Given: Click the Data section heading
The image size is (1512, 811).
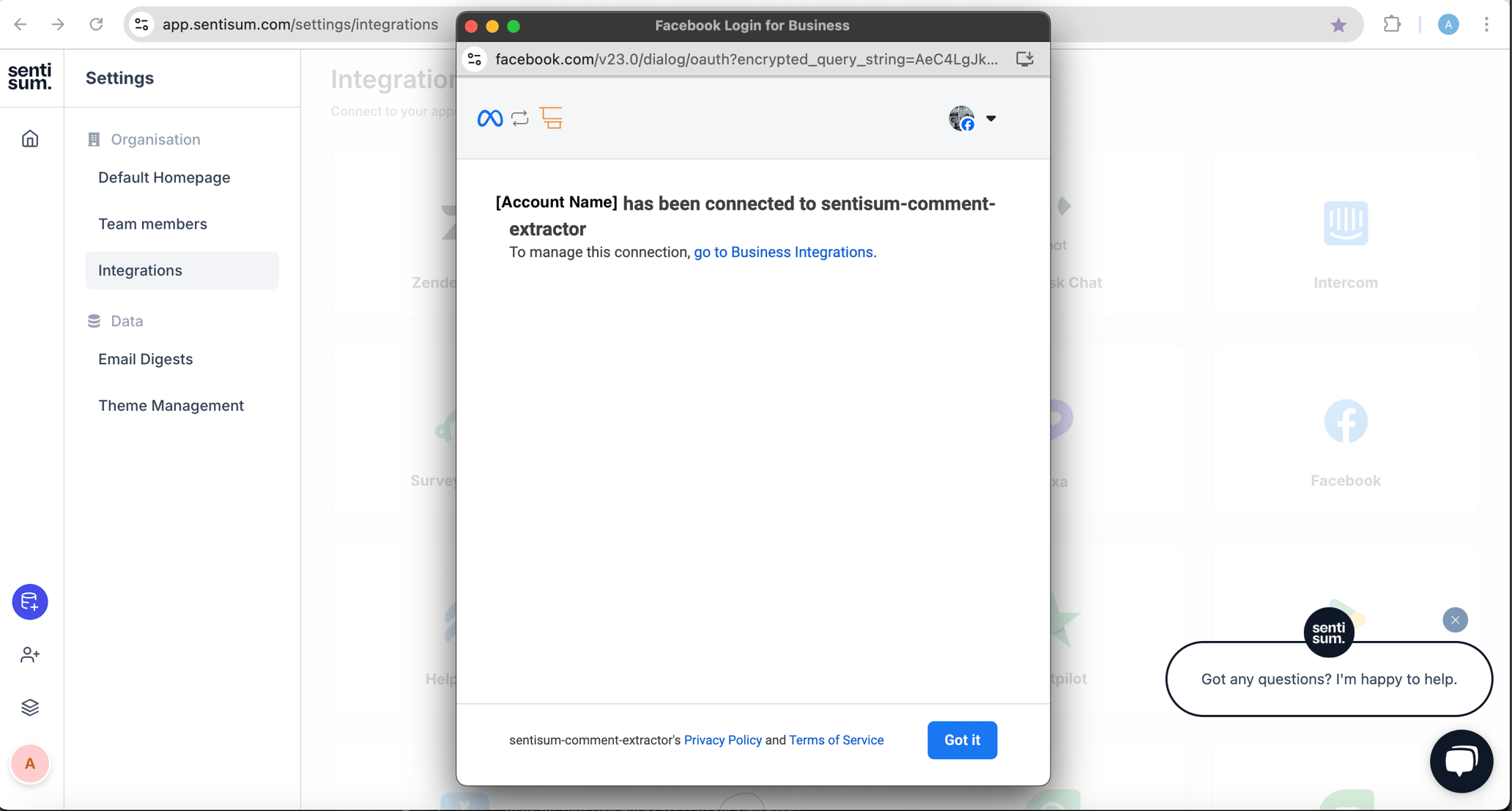Looking at the screenshot, I should click(127, 321).
